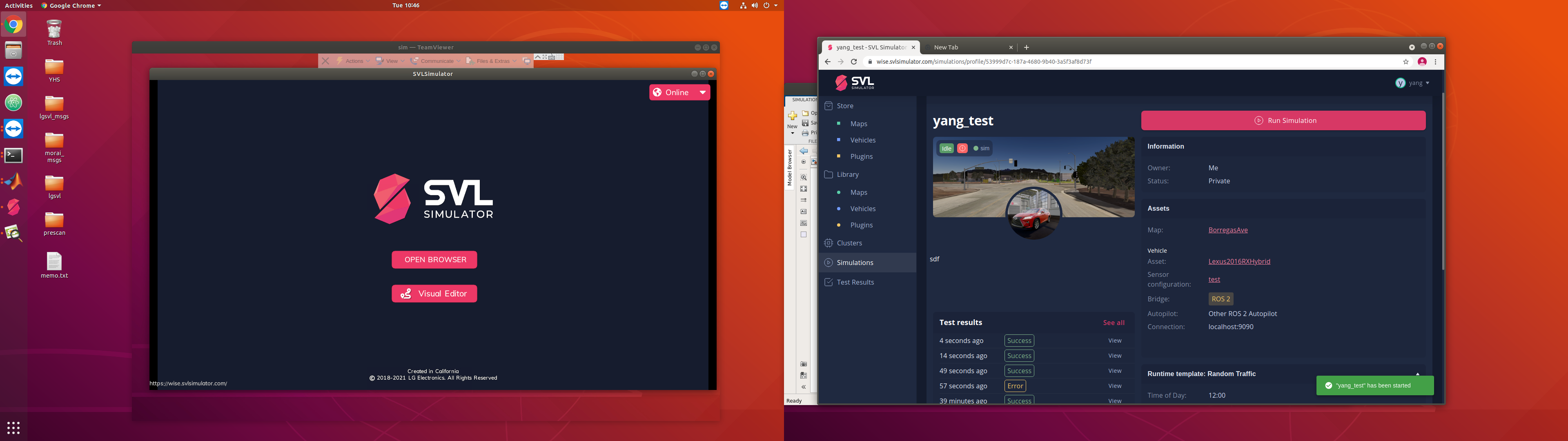Click TeamViewer toolbar monitor switch icon

click(x=526, y=61)
